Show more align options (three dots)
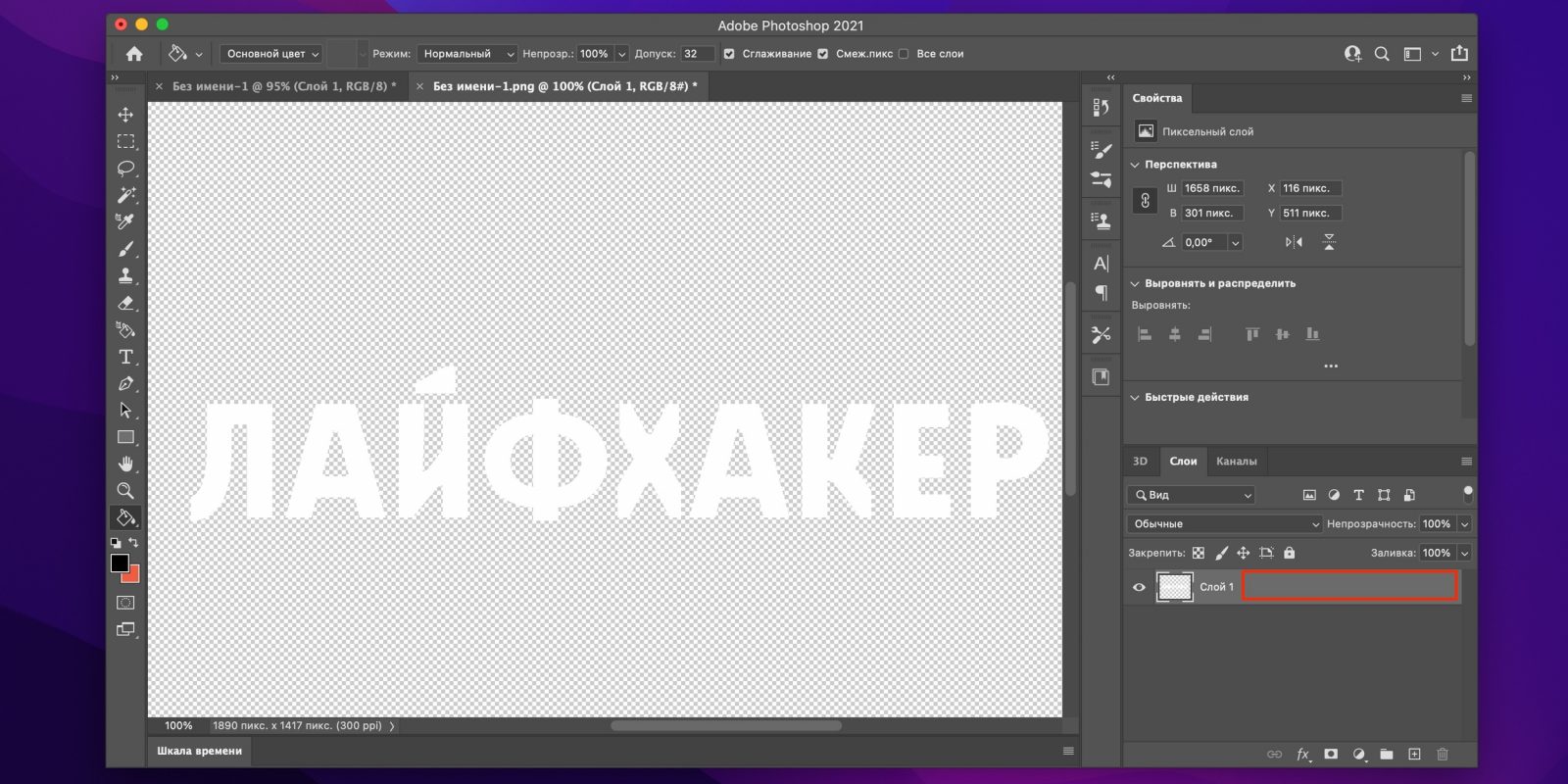 [x=1331, y=366]
